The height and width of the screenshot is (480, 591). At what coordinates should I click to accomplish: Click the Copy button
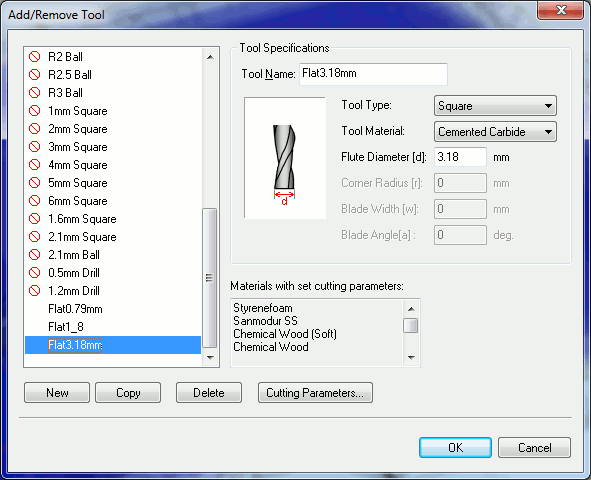[128, 393]
